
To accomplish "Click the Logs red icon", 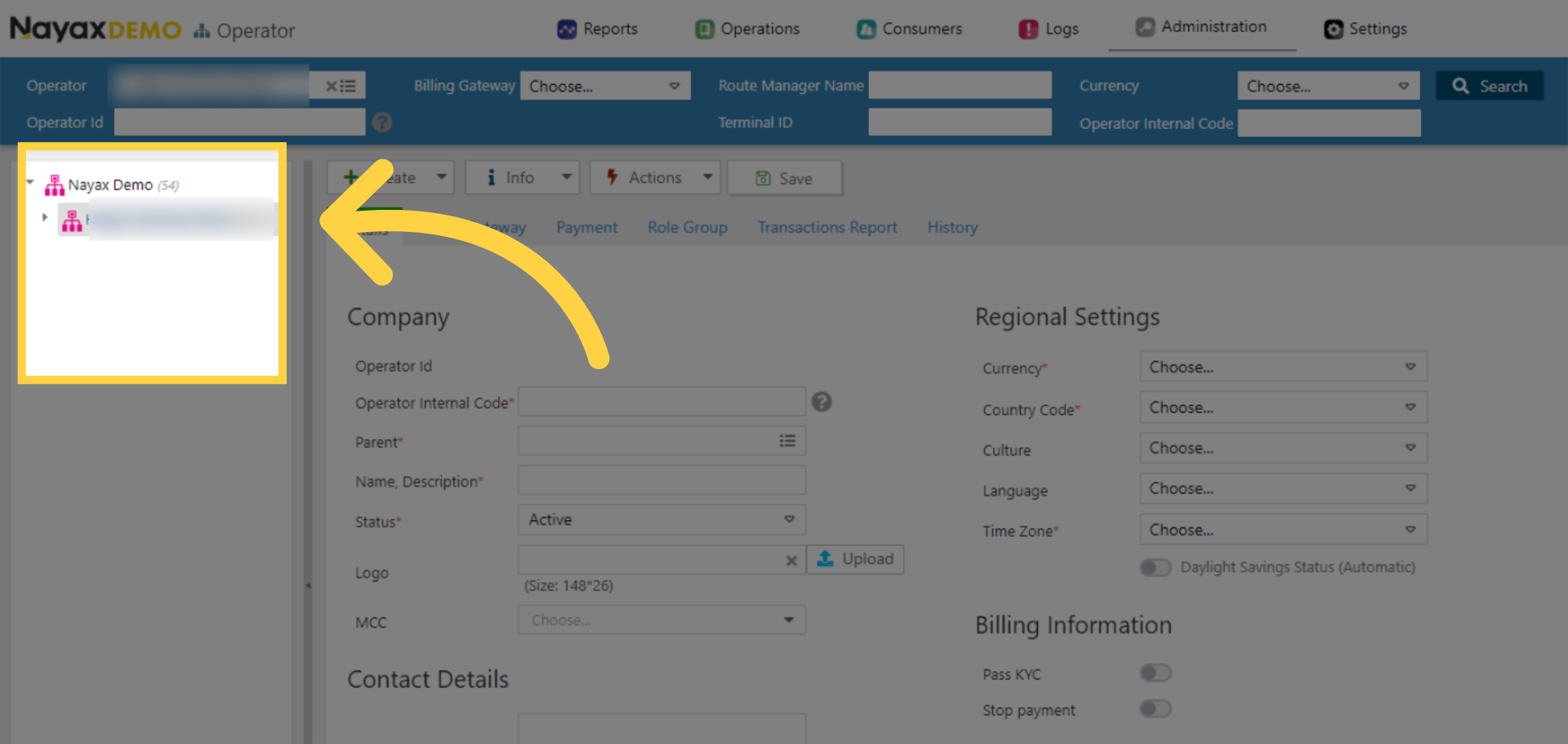I will click(x=1028, y=29).
